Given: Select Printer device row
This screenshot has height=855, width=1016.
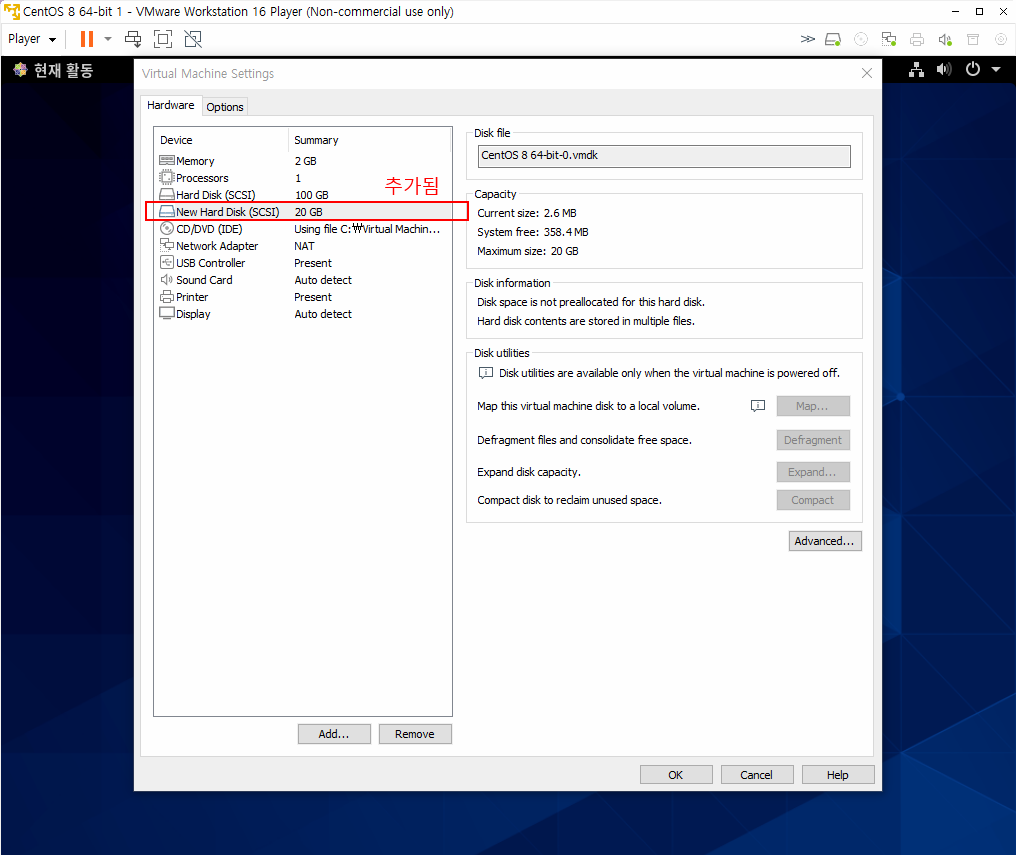Looking at the screenshot, I should coord(303,297).
